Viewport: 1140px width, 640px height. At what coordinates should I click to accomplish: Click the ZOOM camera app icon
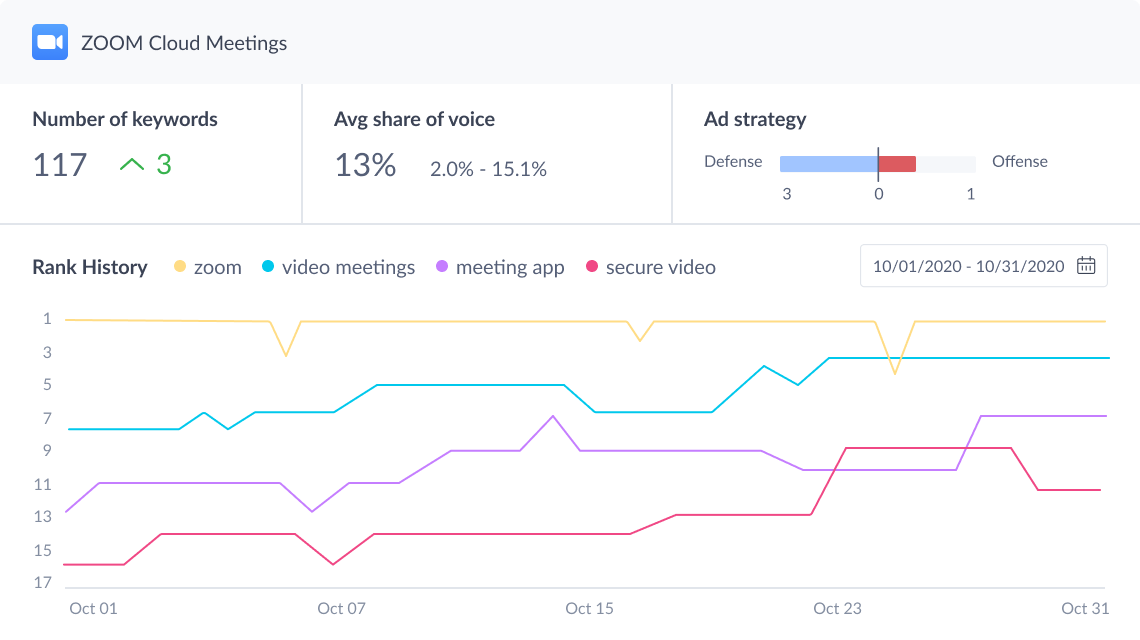pos(50,43)
